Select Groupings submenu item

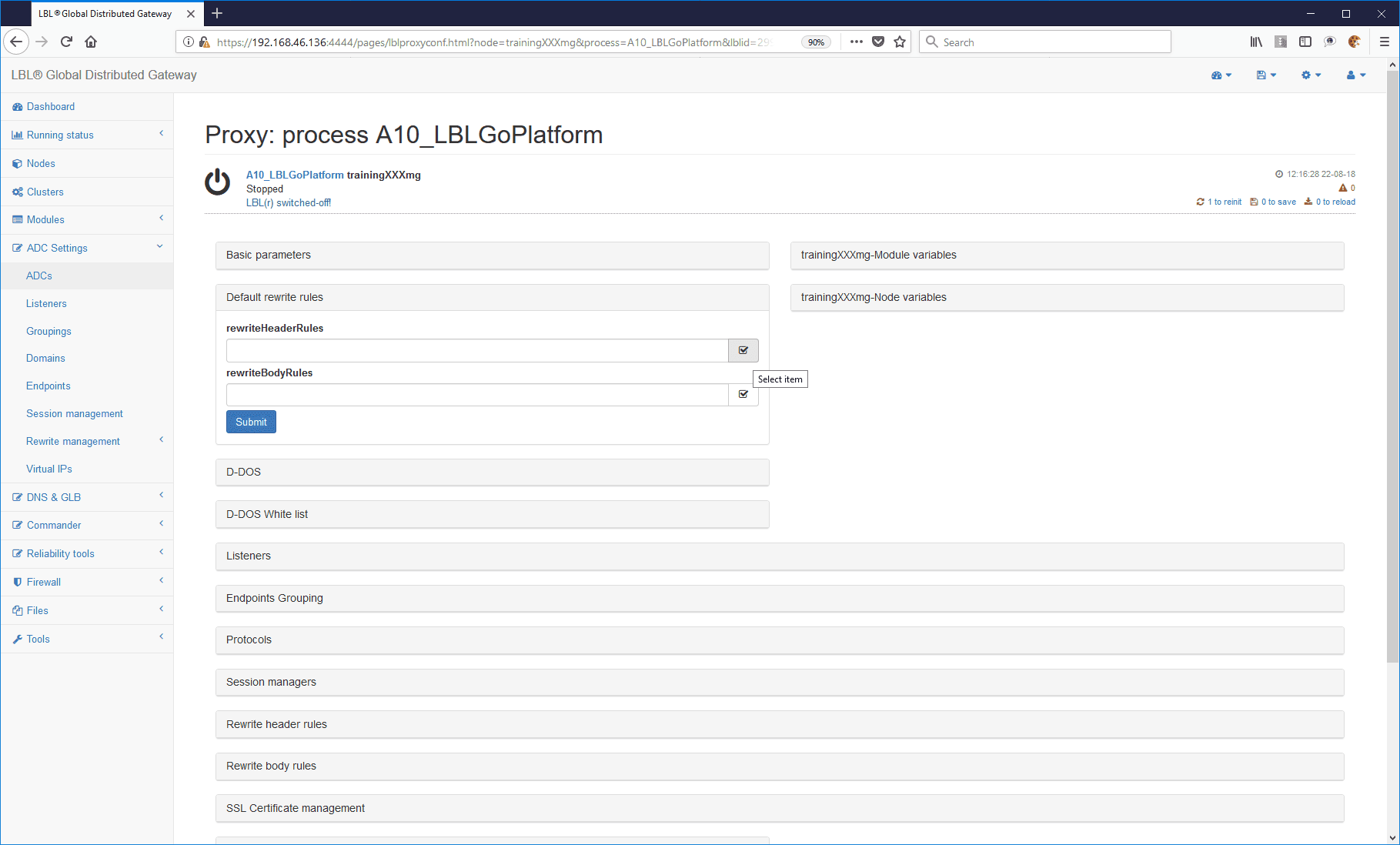click(87, 331)
